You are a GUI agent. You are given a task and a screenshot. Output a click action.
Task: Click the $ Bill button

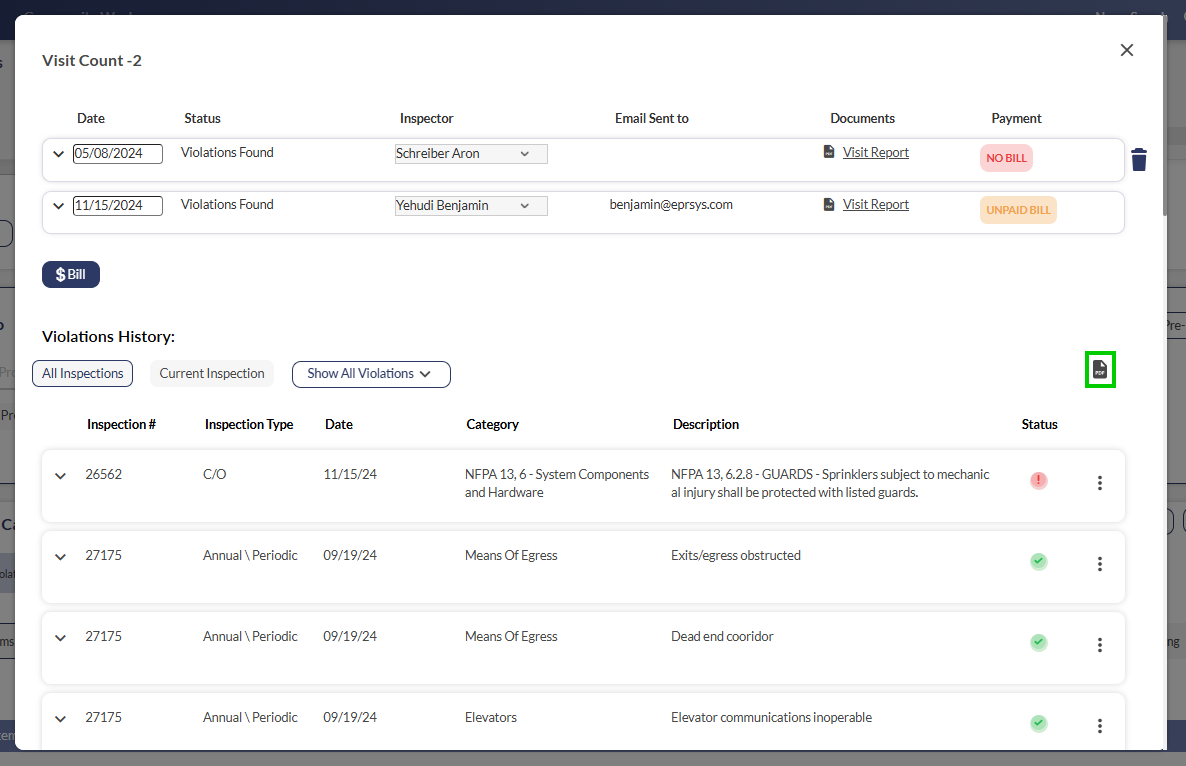pyautogui.click(x=71, y=275)
